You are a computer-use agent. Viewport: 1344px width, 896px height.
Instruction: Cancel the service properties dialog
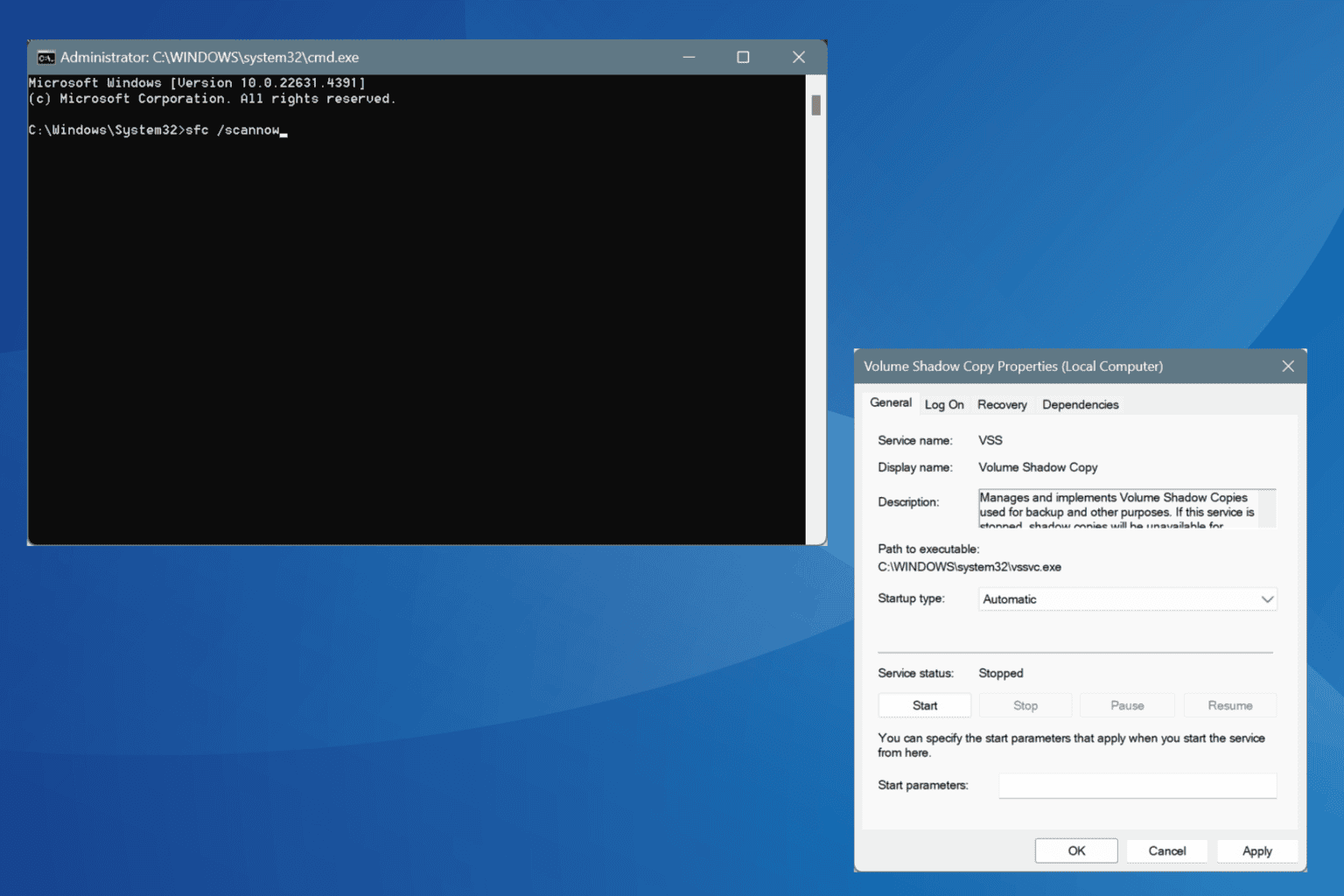point(1166,850)
